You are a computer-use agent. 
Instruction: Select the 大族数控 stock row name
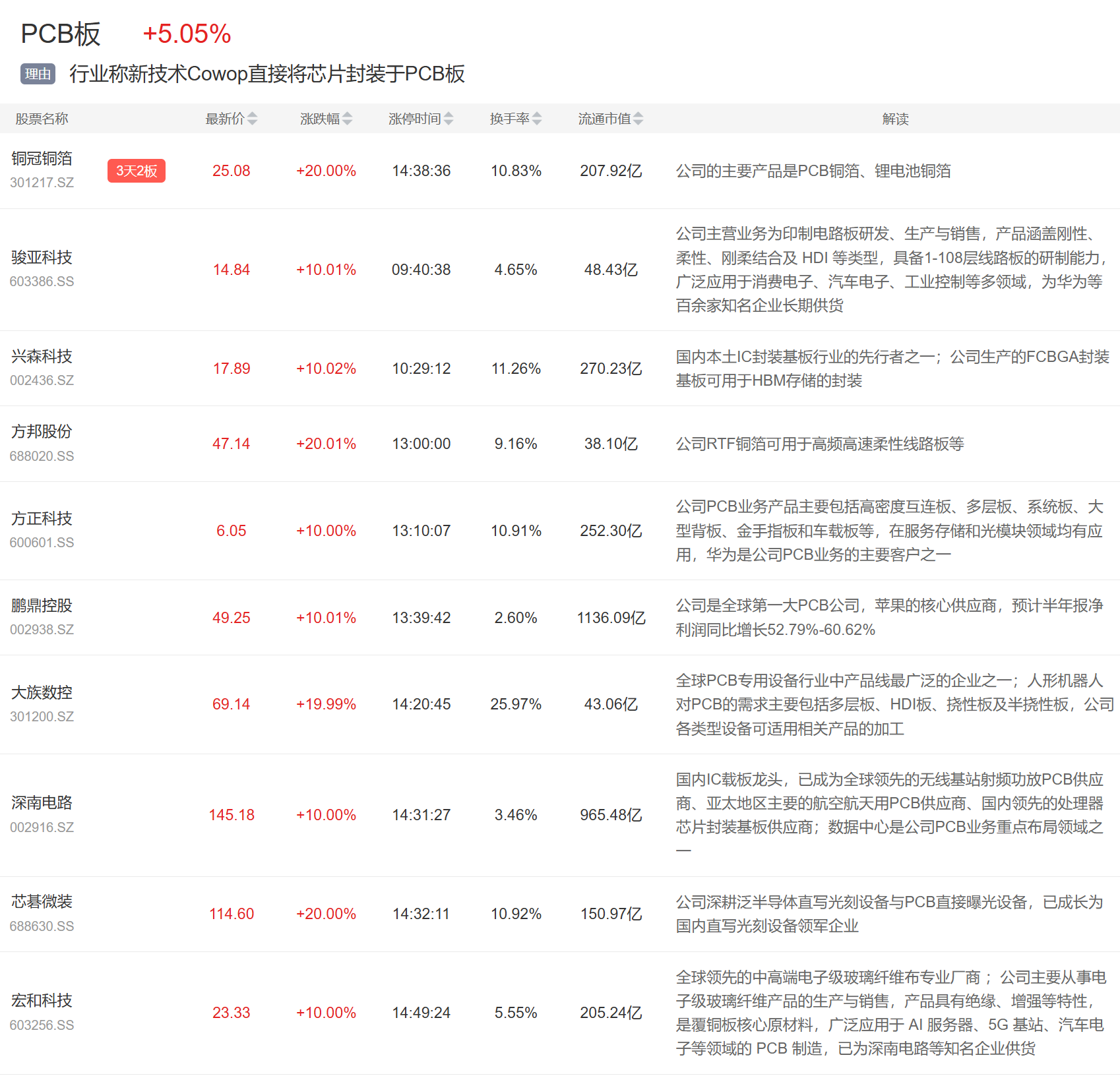[42, 692]
